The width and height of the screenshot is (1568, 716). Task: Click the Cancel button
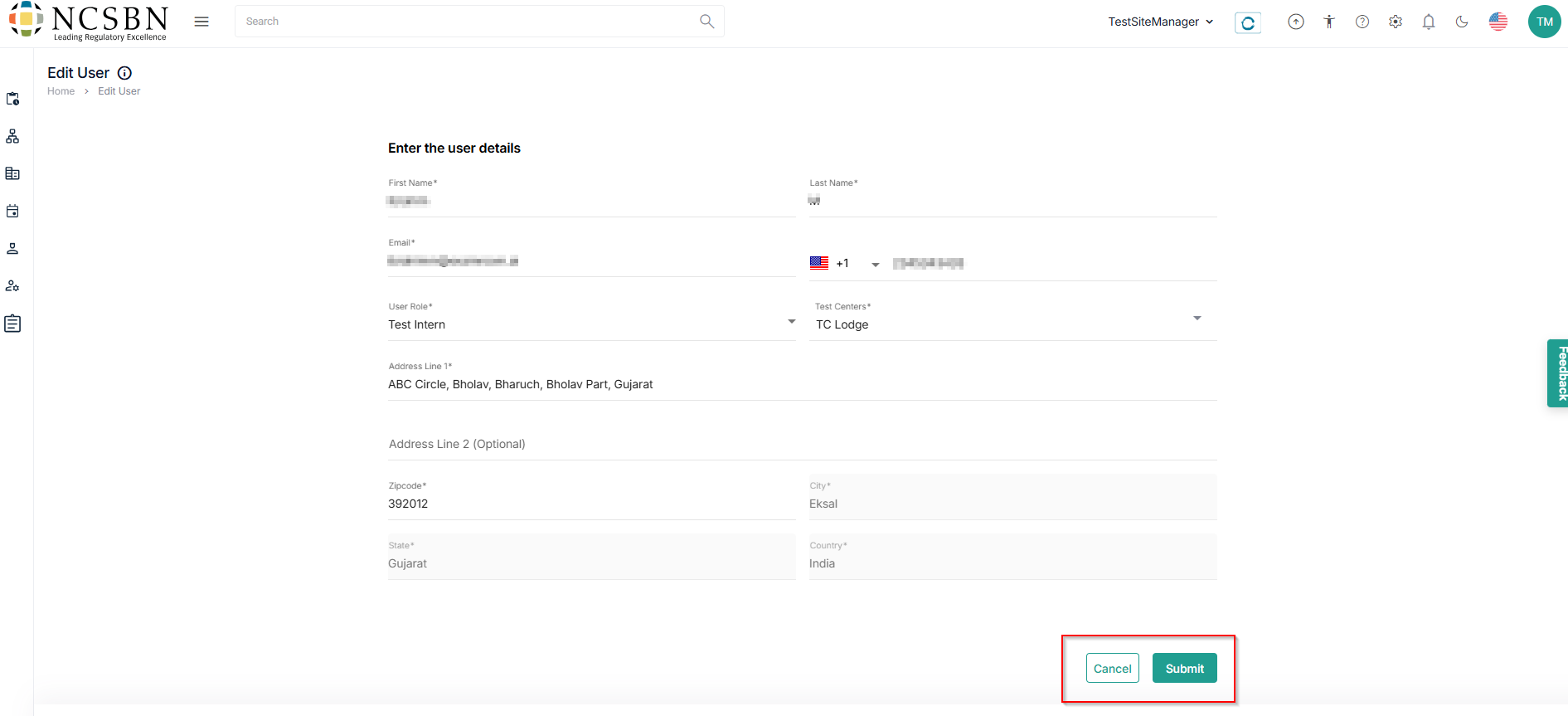click(x=1112, y=669)
